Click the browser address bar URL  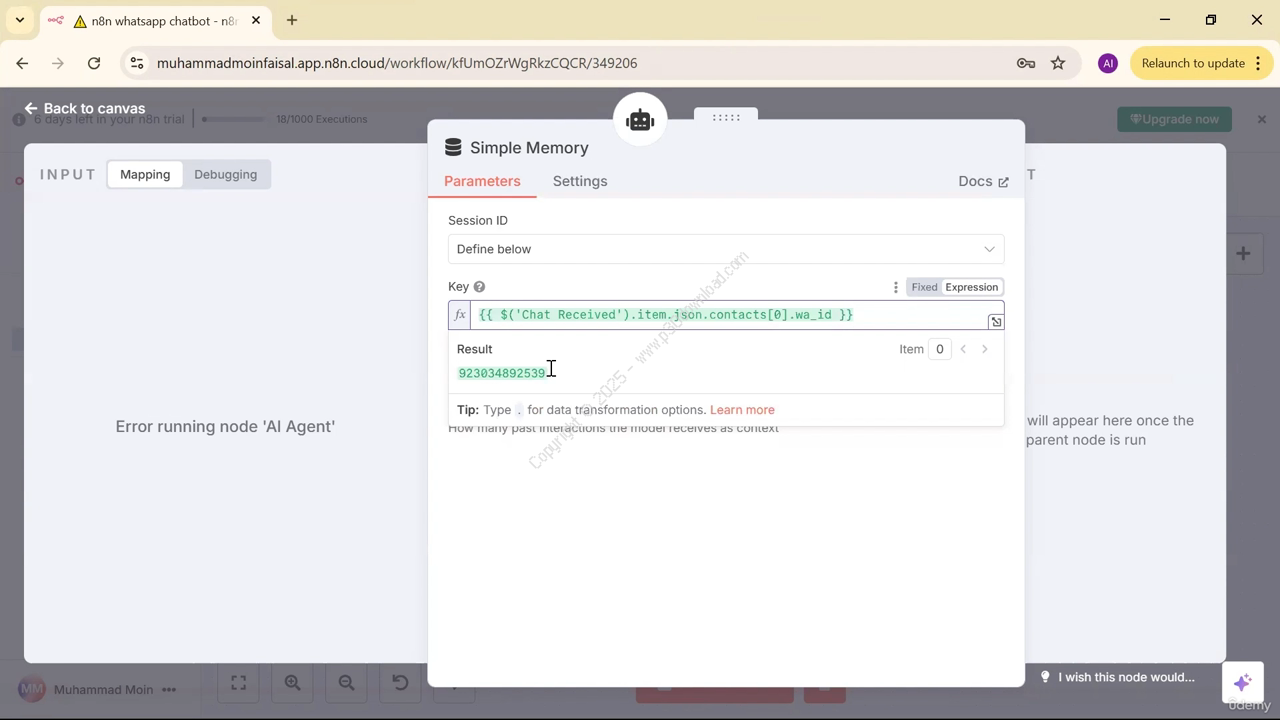tap(397, 63)
